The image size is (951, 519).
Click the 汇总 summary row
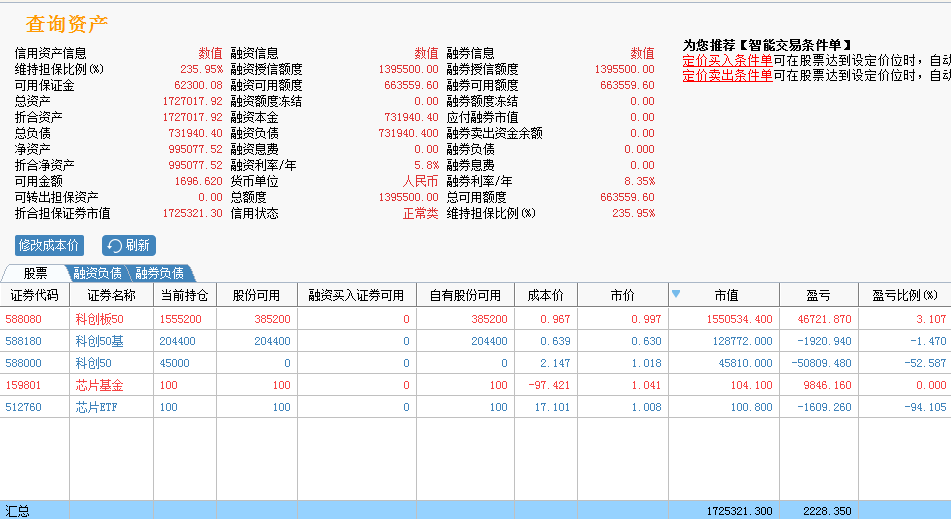(476, 511)
